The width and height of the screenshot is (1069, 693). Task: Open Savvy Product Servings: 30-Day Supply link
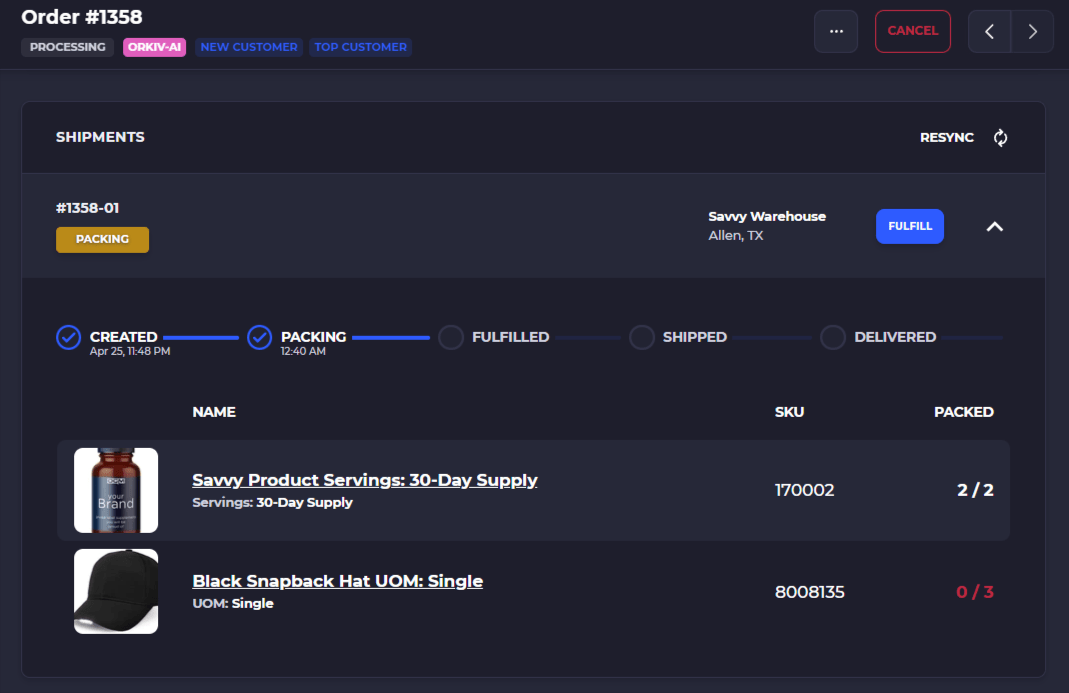coord(365,480)
